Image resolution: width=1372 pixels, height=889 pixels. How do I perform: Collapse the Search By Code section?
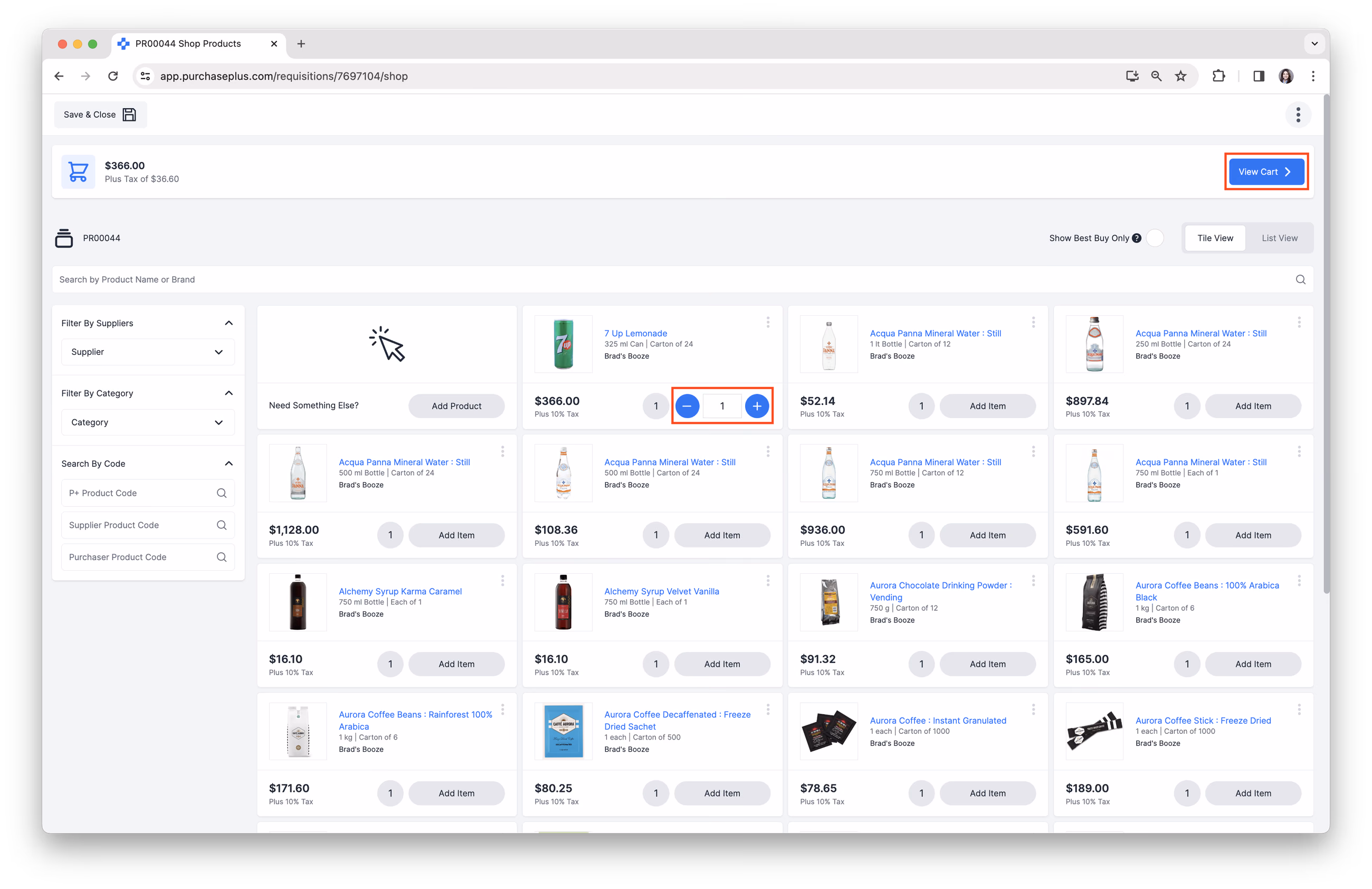(229, 464)
